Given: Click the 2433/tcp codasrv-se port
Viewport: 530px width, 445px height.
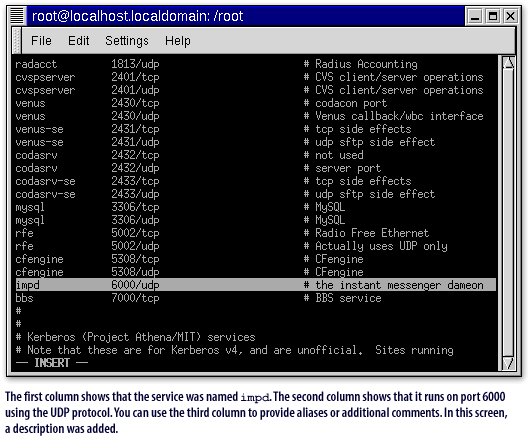Looking at the screenshot, I should point(135,181).
